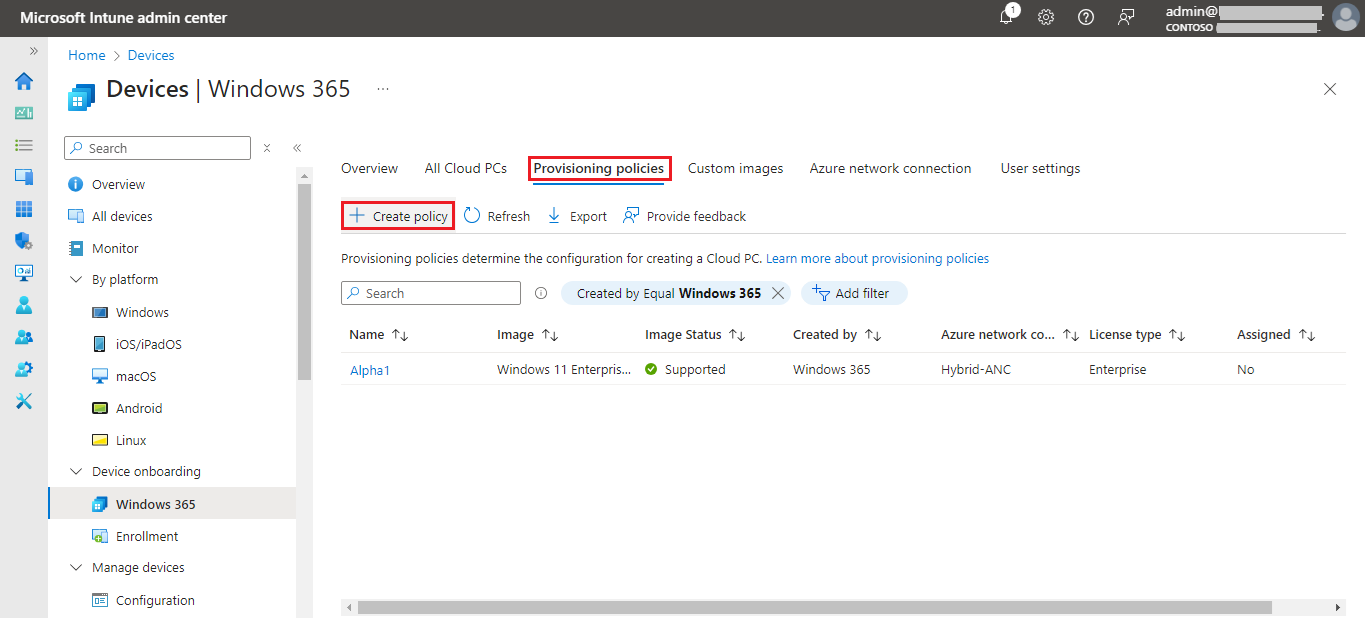Collapse the Manage devices section
The width and height of the screenshot is (1365, 618).
(76, 568)
